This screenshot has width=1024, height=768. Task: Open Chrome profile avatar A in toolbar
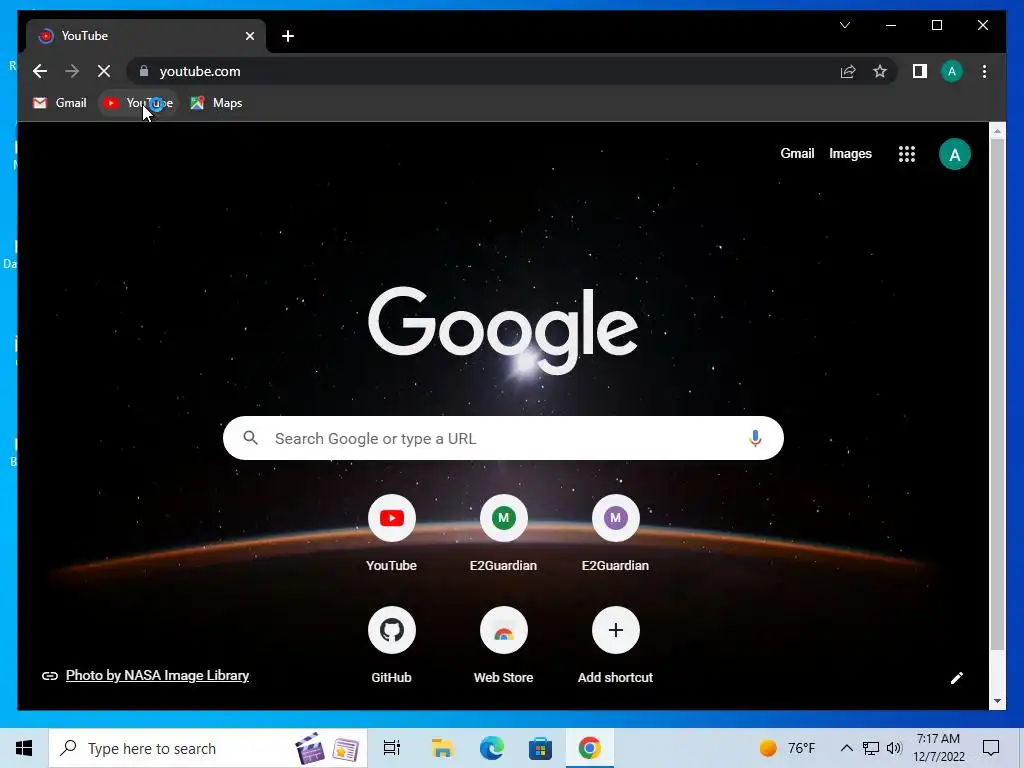click(952, 71)
